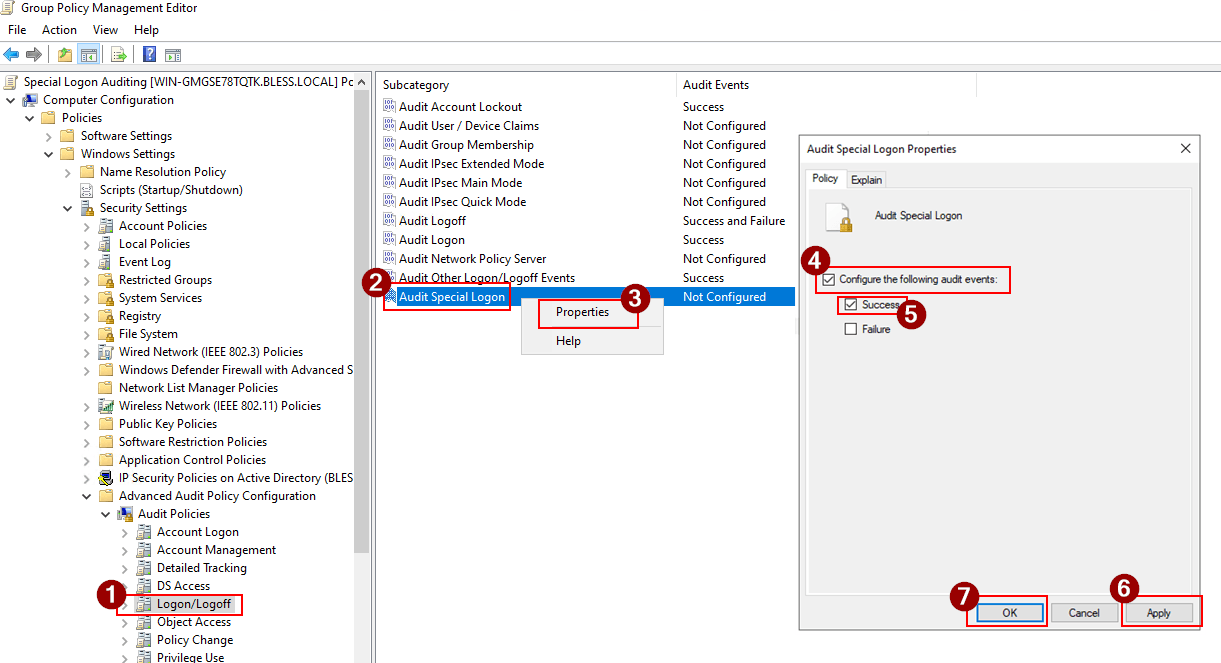
Task: Open the File menu
Action: click(x=17, y=30)
